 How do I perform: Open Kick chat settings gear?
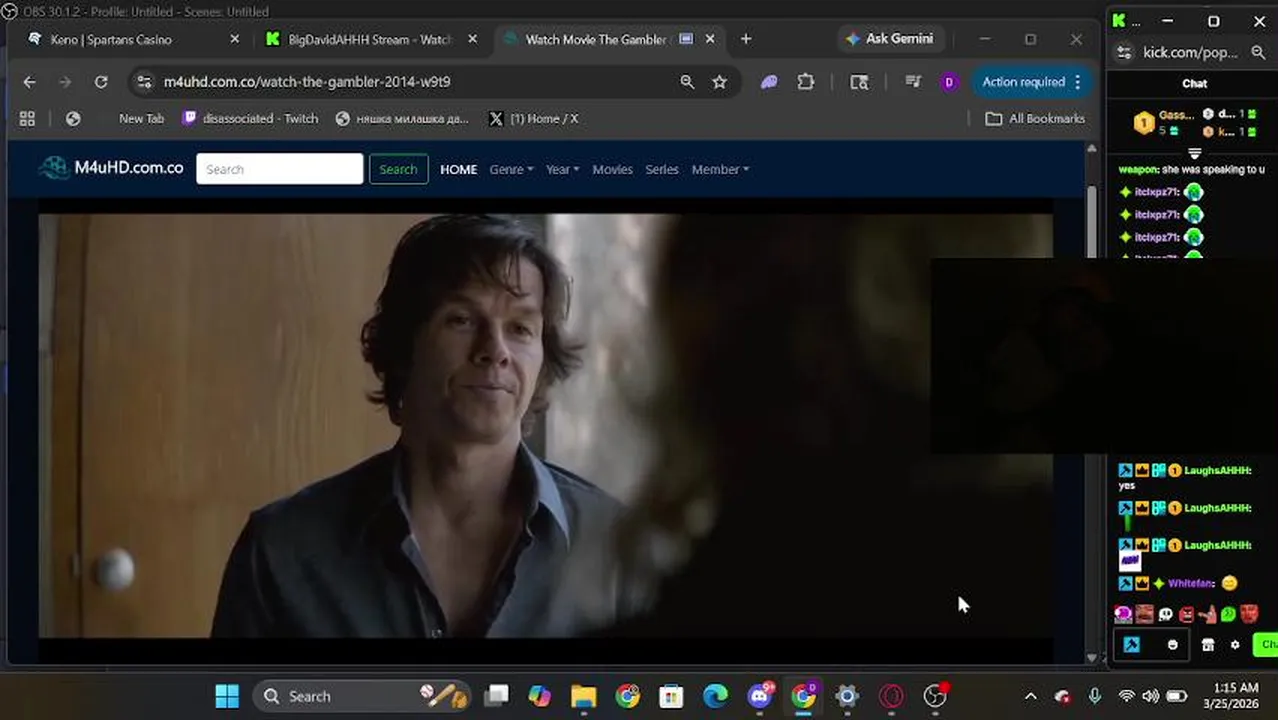pyautogui.click(x=1235, y=645)
